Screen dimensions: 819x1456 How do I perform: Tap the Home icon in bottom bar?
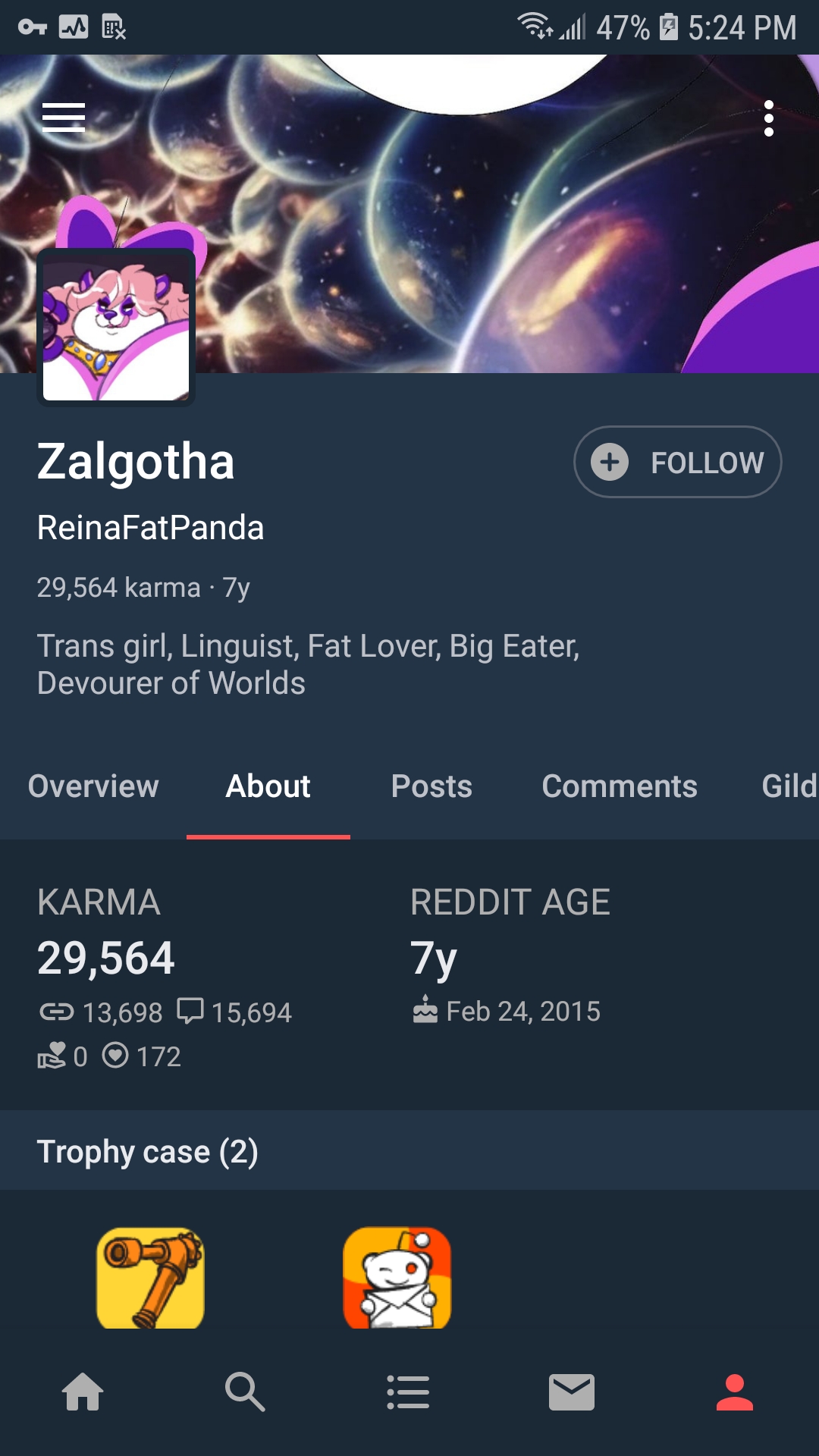pos(83,1392)
